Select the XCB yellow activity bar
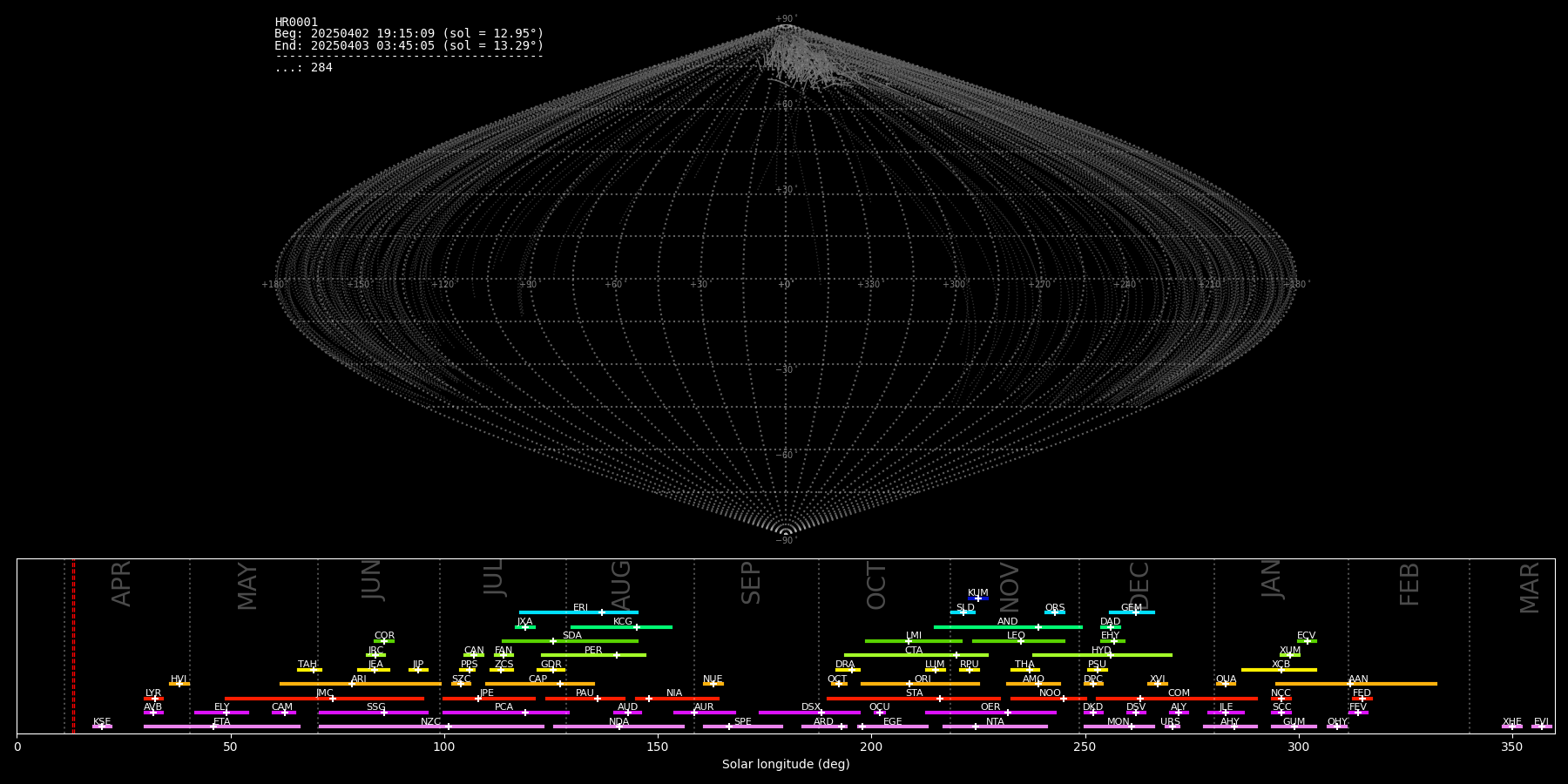Viewport: 1568px width, 784px height. 1279,670
